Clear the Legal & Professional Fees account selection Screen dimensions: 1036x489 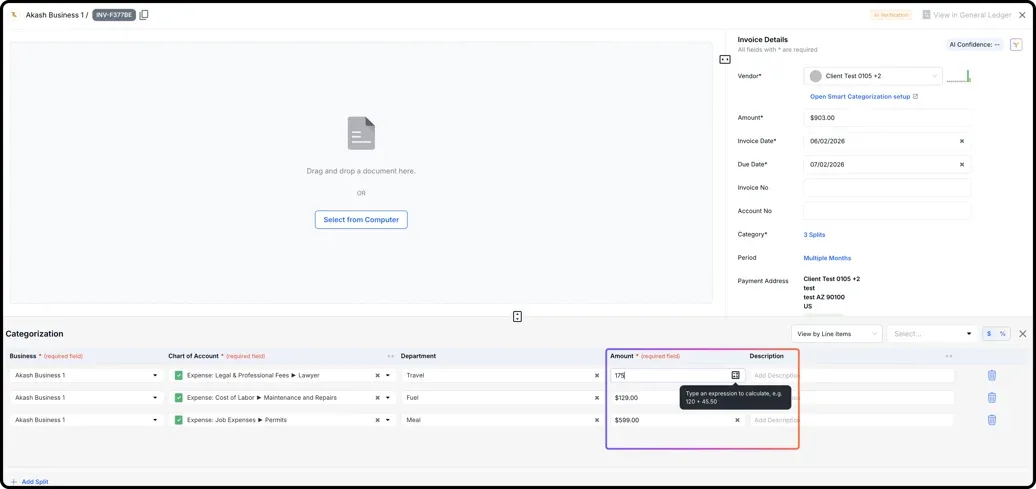pyautogui.click(x=378, y=375)
